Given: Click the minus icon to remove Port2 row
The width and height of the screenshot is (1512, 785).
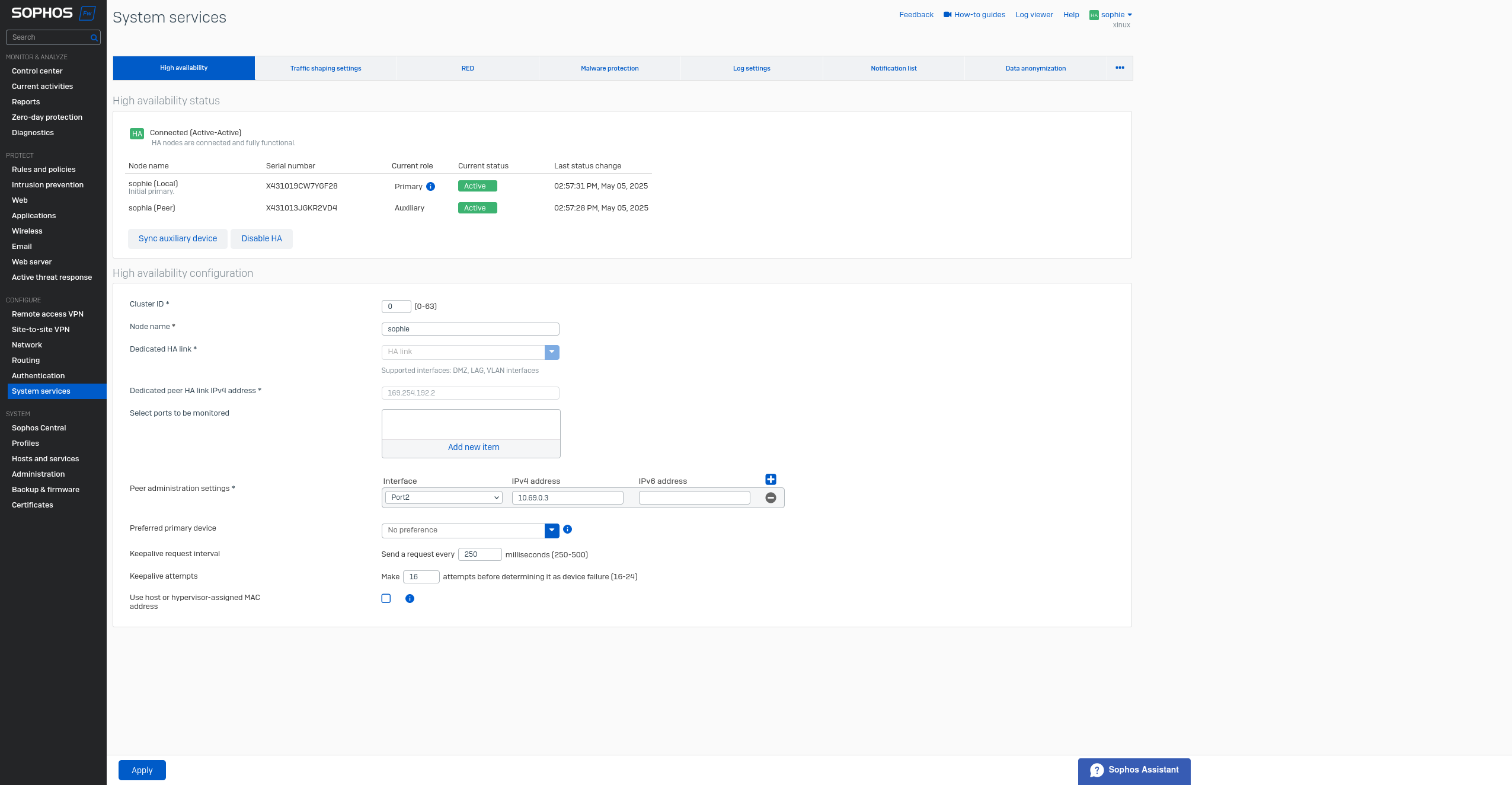Looking at the screenshot, I should (x=771, y=498).
